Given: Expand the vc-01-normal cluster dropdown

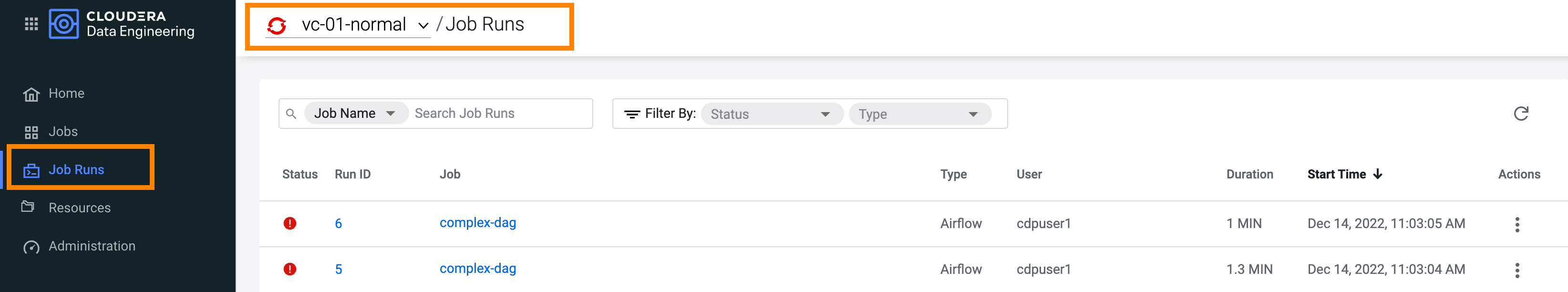Looking at the screenshot, I should pos(423,26).
